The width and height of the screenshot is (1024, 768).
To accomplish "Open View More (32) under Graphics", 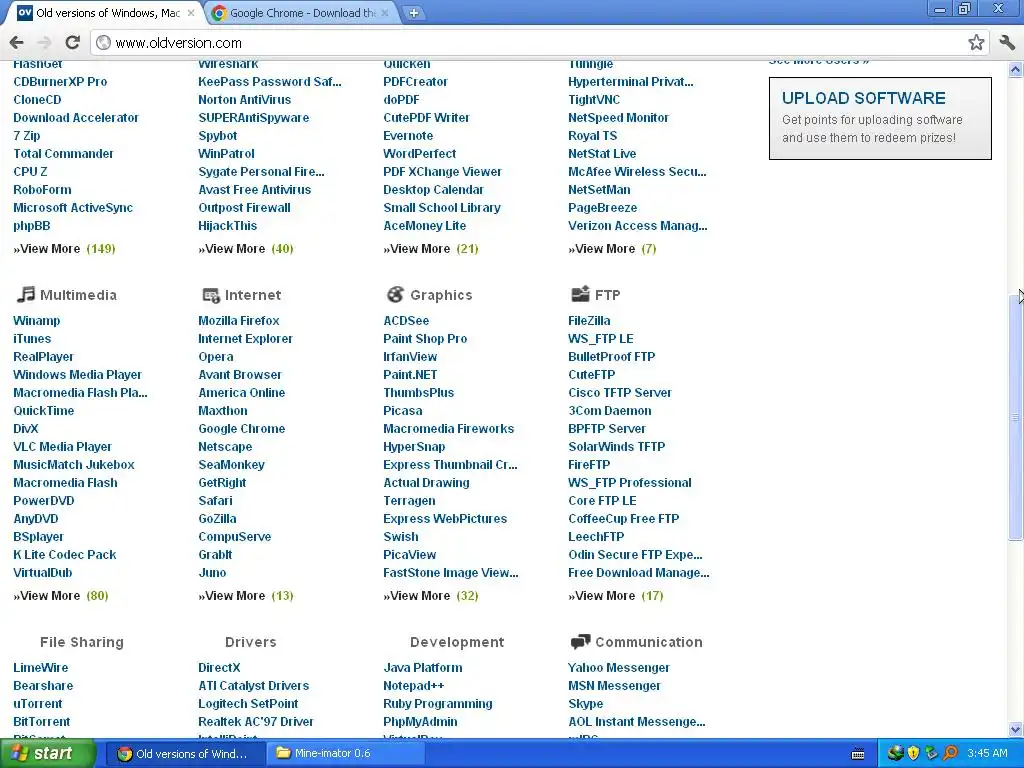I will tap(431, 596).
